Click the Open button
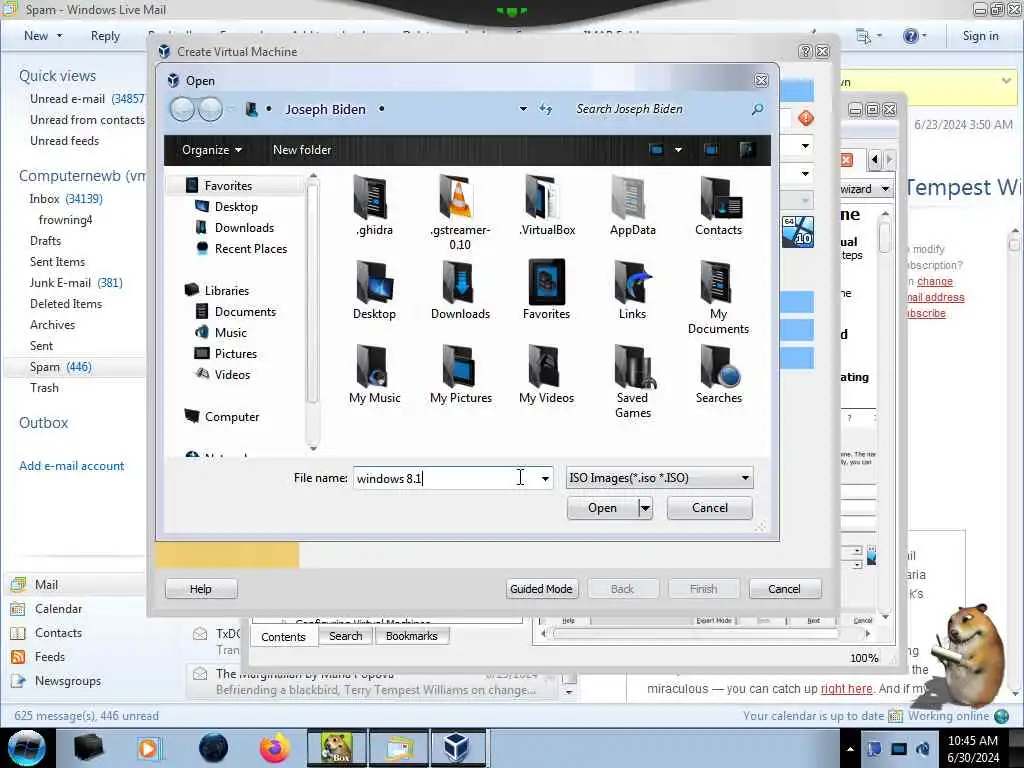The height and width of the screenshot is (768, 1024). tap(602, 508)
